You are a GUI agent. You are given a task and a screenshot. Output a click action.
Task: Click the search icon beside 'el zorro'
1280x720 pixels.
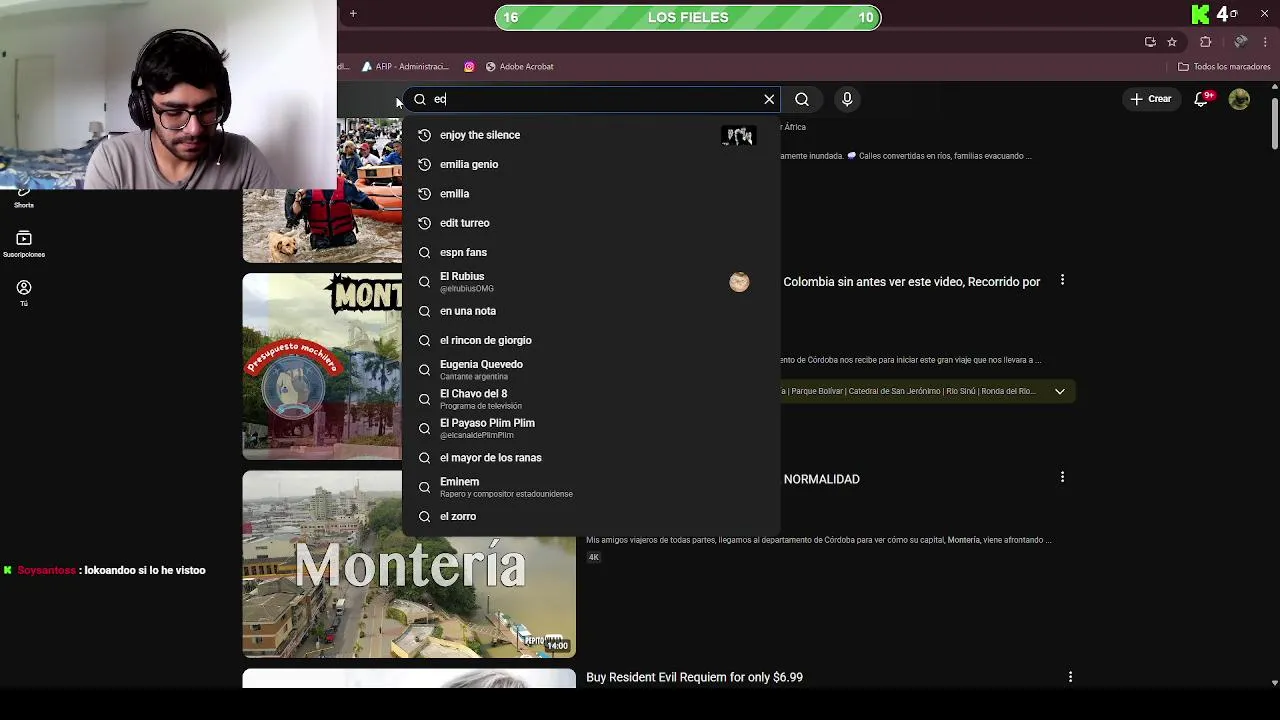(x=424, y=516)
